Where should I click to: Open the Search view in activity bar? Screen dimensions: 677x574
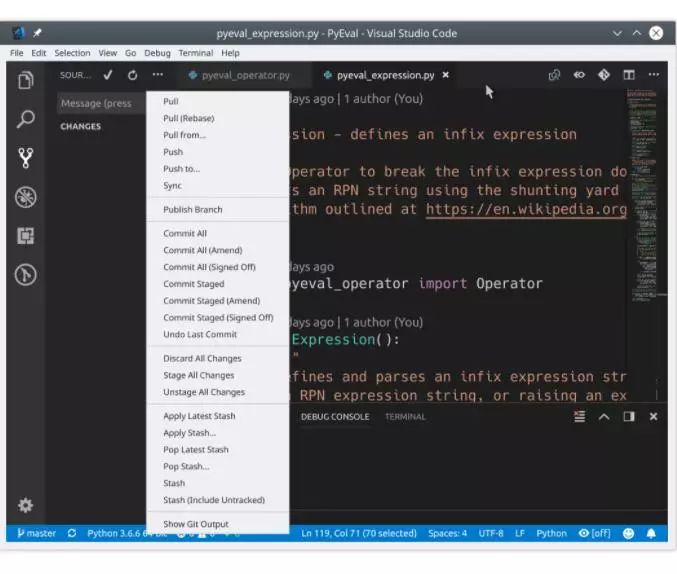(x=25, y=119)
